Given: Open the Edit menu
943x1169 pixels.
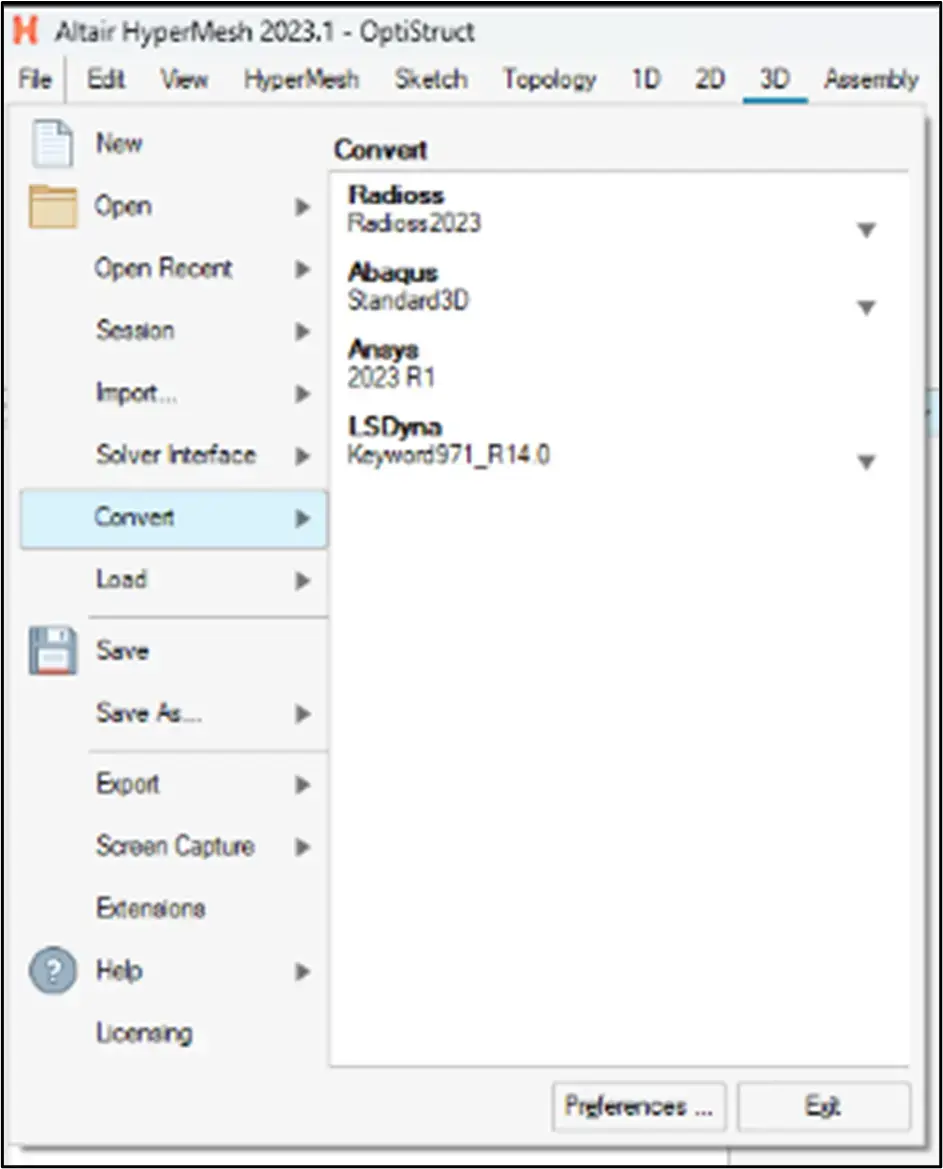Looking at the screenshot, I should (106, 79).
